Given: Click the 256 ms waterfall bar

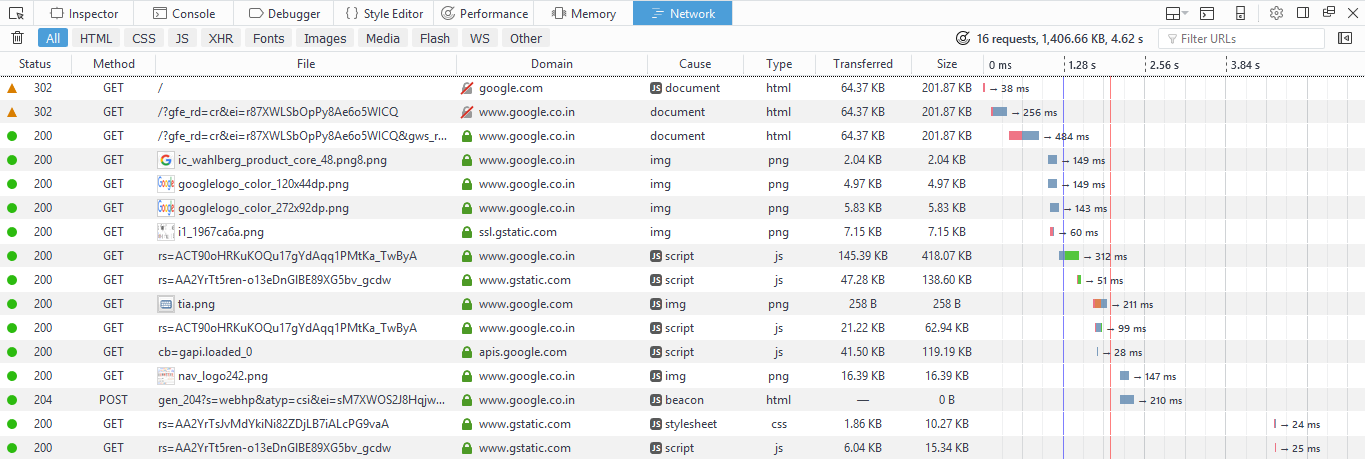Looking at the screenshot, I should pos(999,112).
